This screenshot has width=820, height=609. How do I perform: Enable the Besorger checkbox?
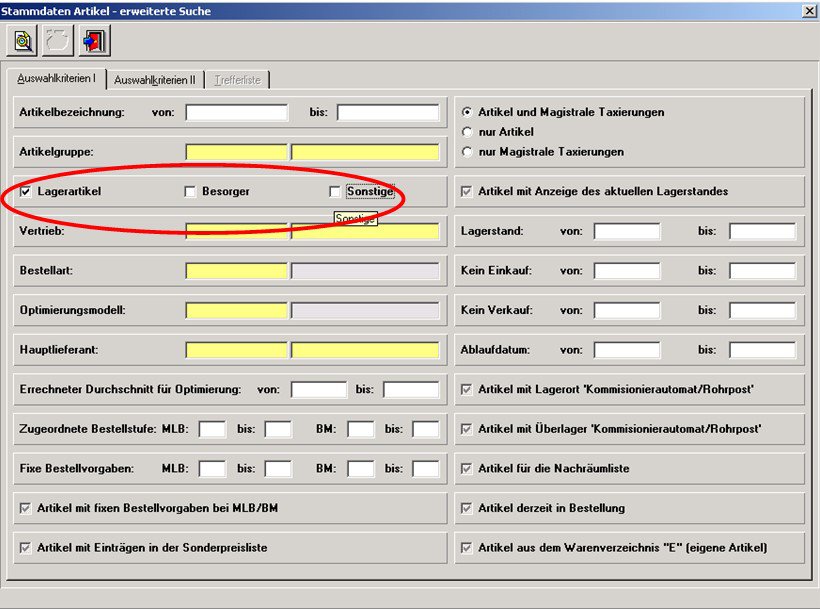(190, 191)
